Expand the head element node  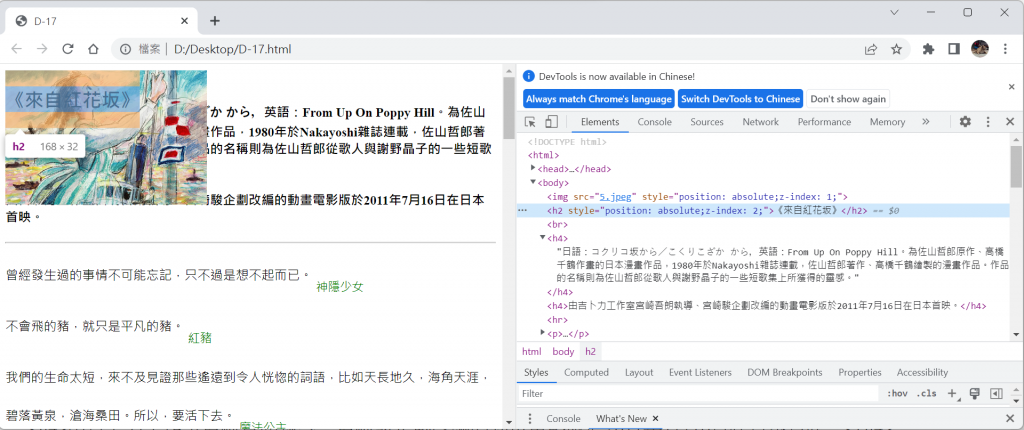(533, 169)
